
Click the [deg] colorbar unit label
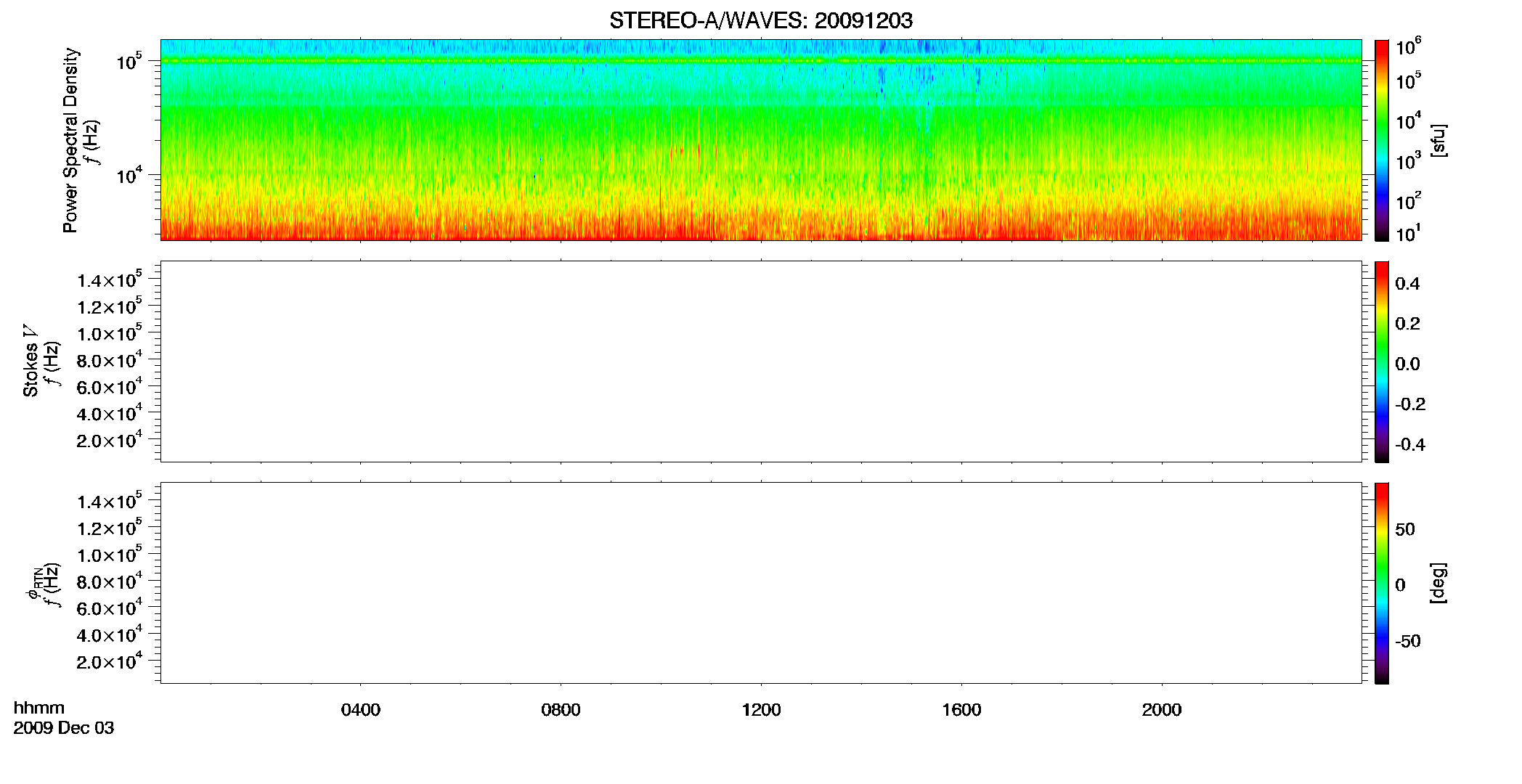1438,583
